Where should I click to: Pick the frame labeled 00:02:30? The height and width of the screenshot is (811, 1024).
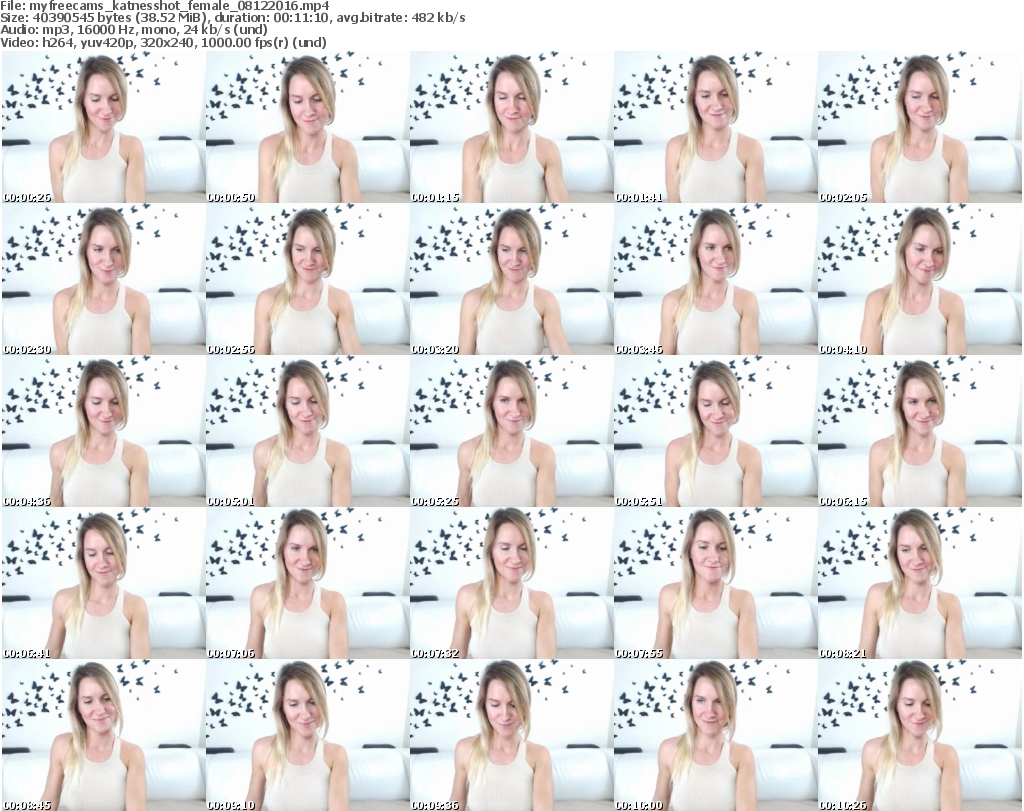tap(104, 279)
